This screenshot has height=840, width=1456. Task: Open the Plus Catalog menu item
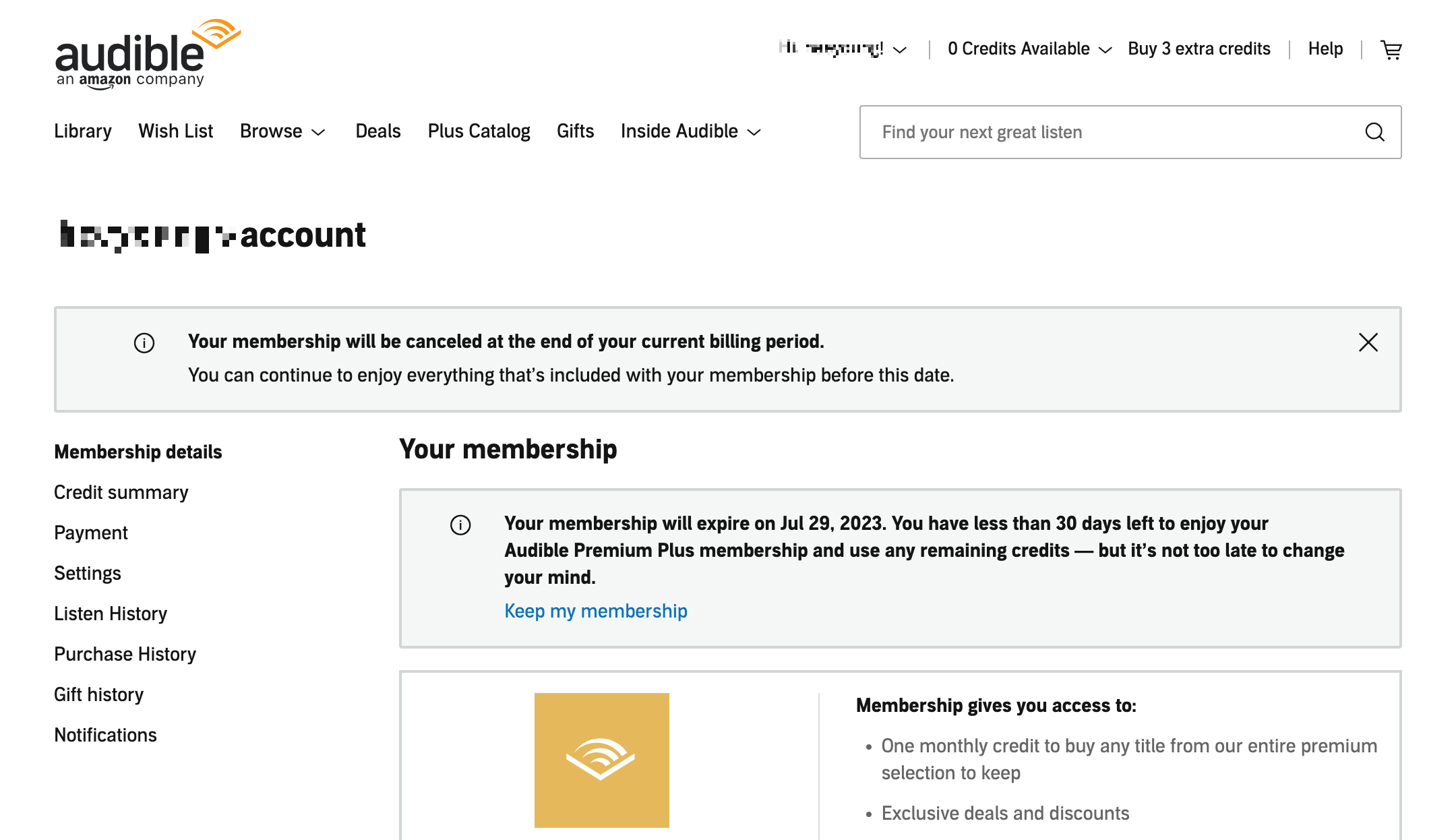click(479, 131)
